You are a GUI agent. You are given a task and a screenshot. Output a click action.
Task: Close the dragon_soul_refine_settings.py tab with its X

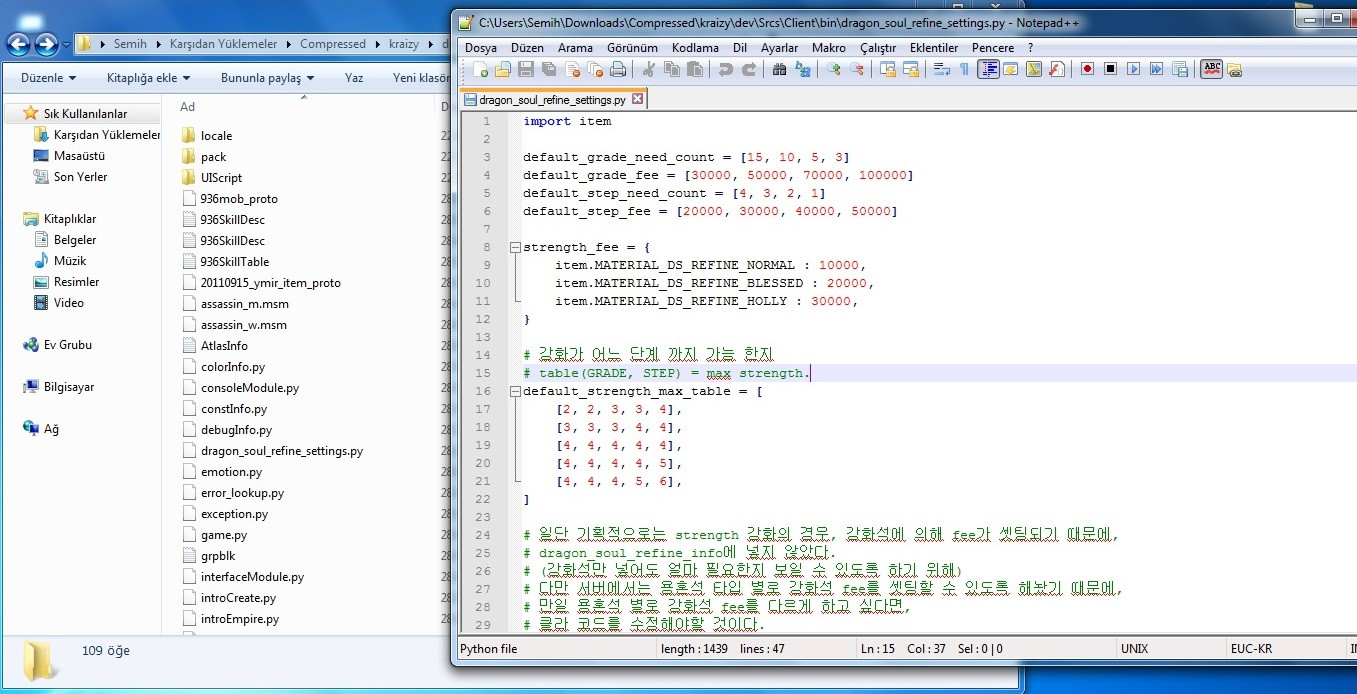point(638,99)
